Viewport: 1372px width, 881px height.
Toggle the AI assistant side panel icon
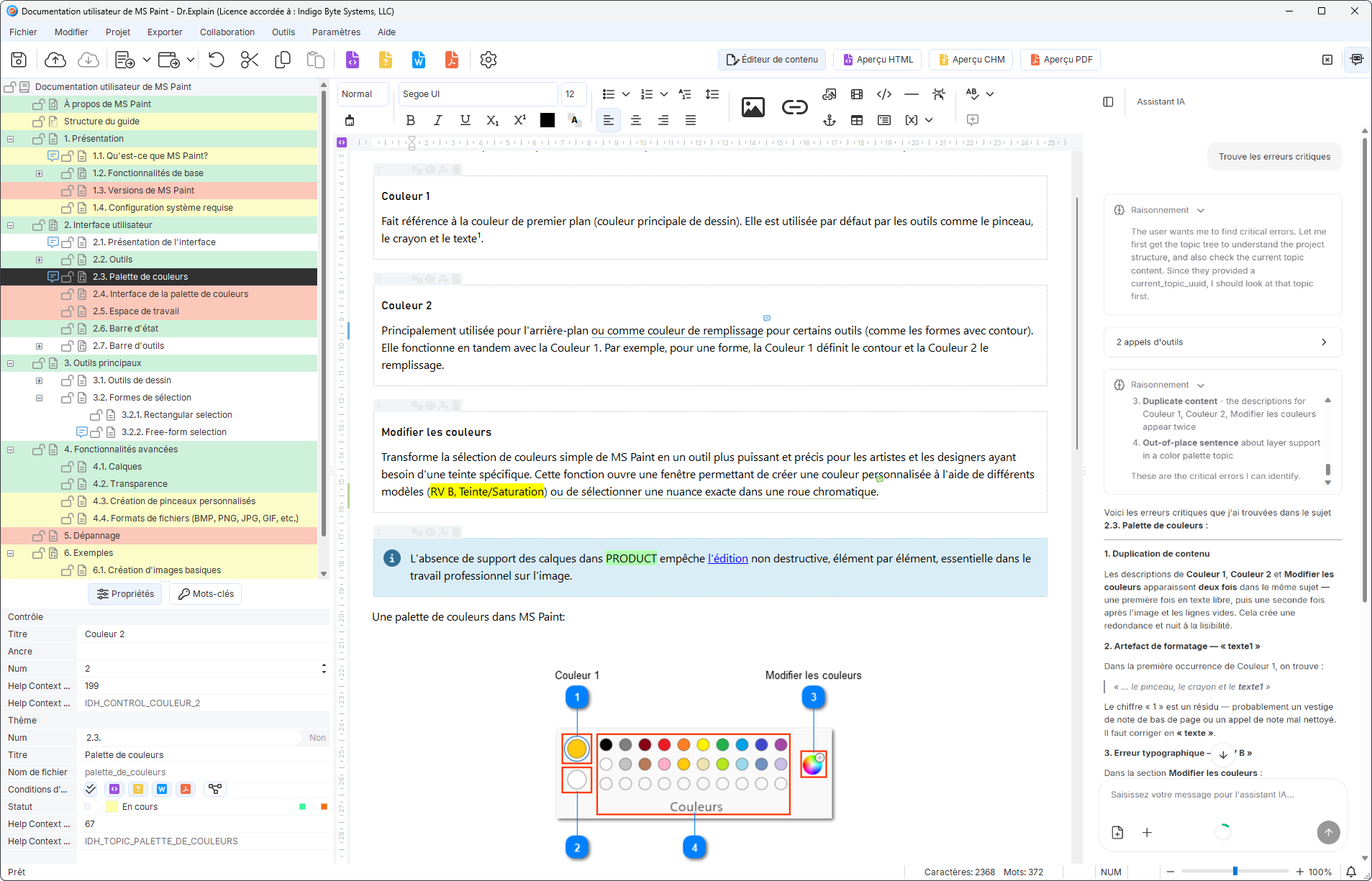[x=1108, y=101]
